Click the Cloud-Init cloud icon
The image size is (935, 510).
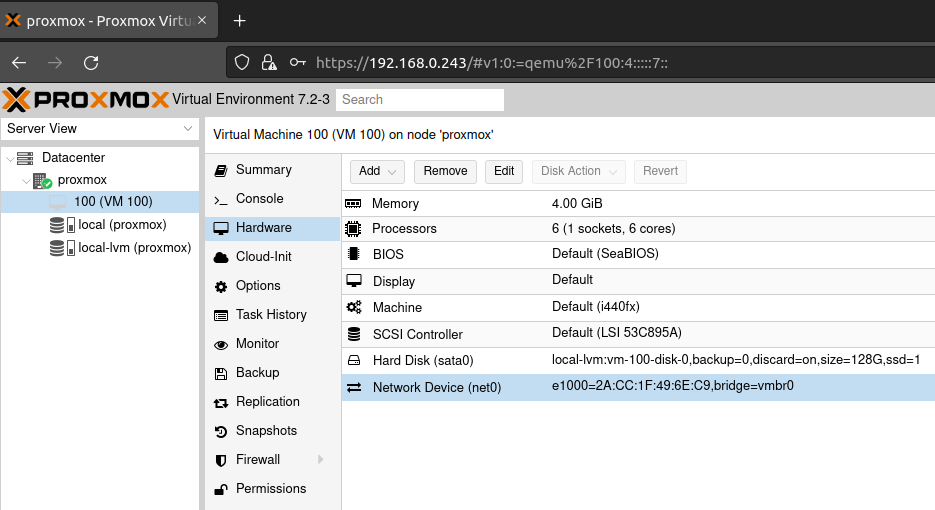(x=221, y=257)
